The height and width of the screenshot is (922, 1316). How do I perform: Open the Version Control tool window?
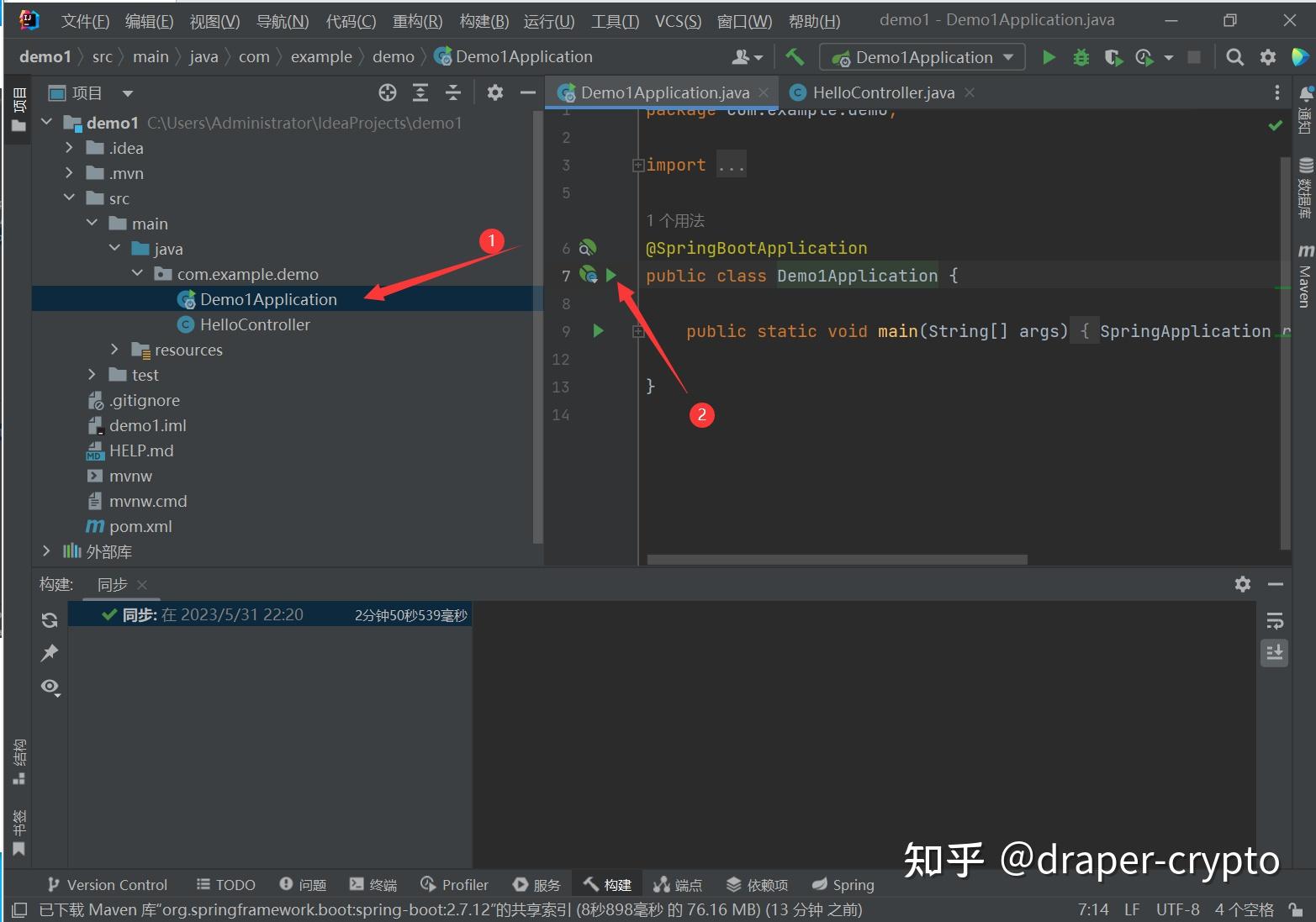coord(108,884)
